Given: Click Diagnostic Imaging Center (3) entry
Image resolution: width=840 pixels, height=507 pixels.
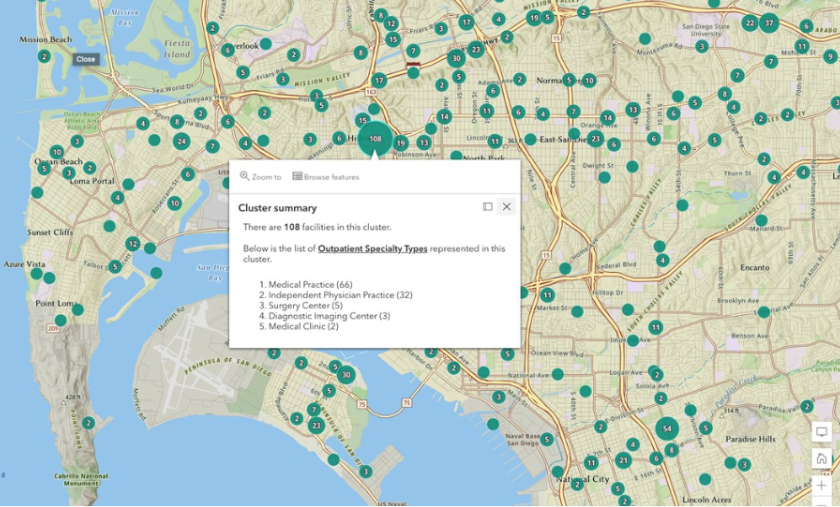Looking at the screenshot, I should click(x=329, y=316).
